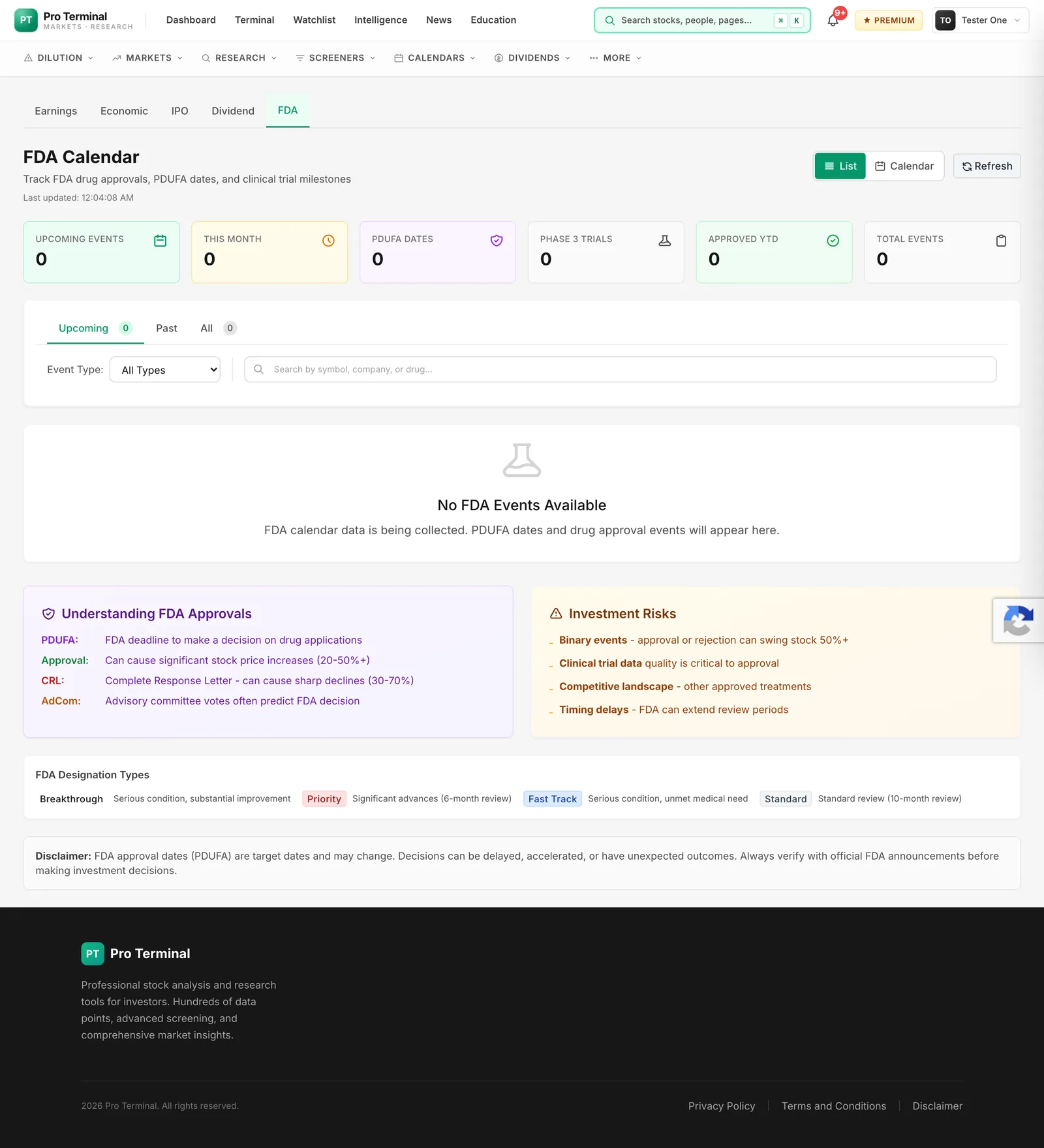Show the Past events tab
Screen dimensions: 1044x1148
point(166,328)
